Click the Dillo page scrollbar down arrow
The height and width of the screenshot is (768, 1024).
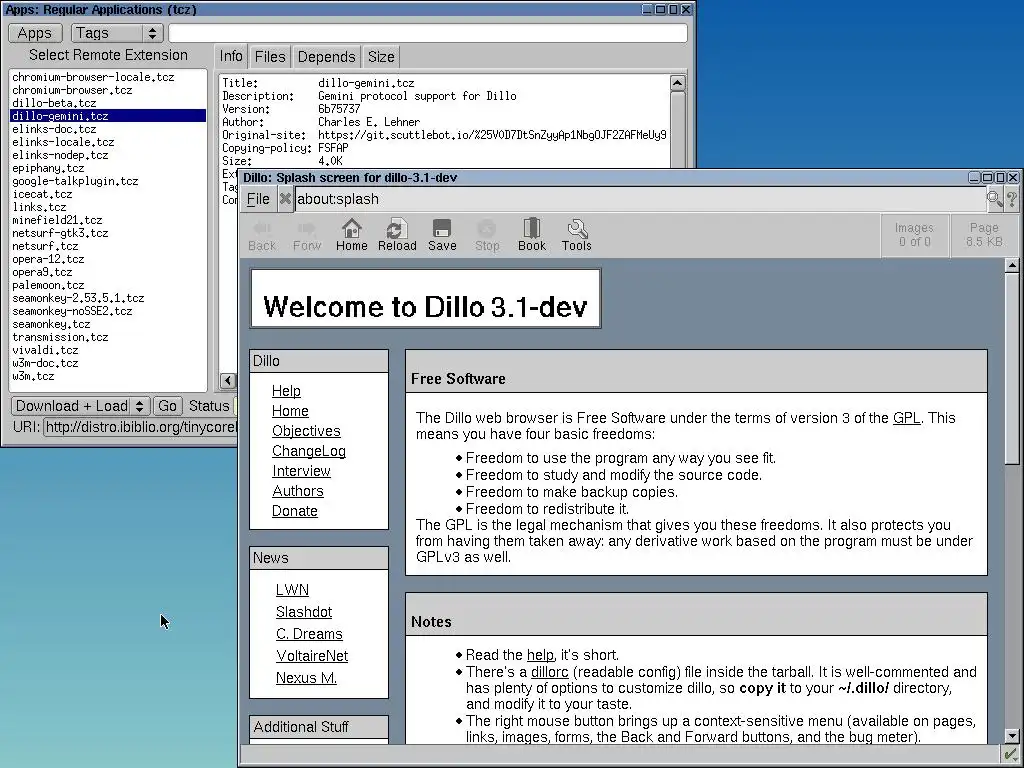pyautogui.click(x=1012, y=735)
